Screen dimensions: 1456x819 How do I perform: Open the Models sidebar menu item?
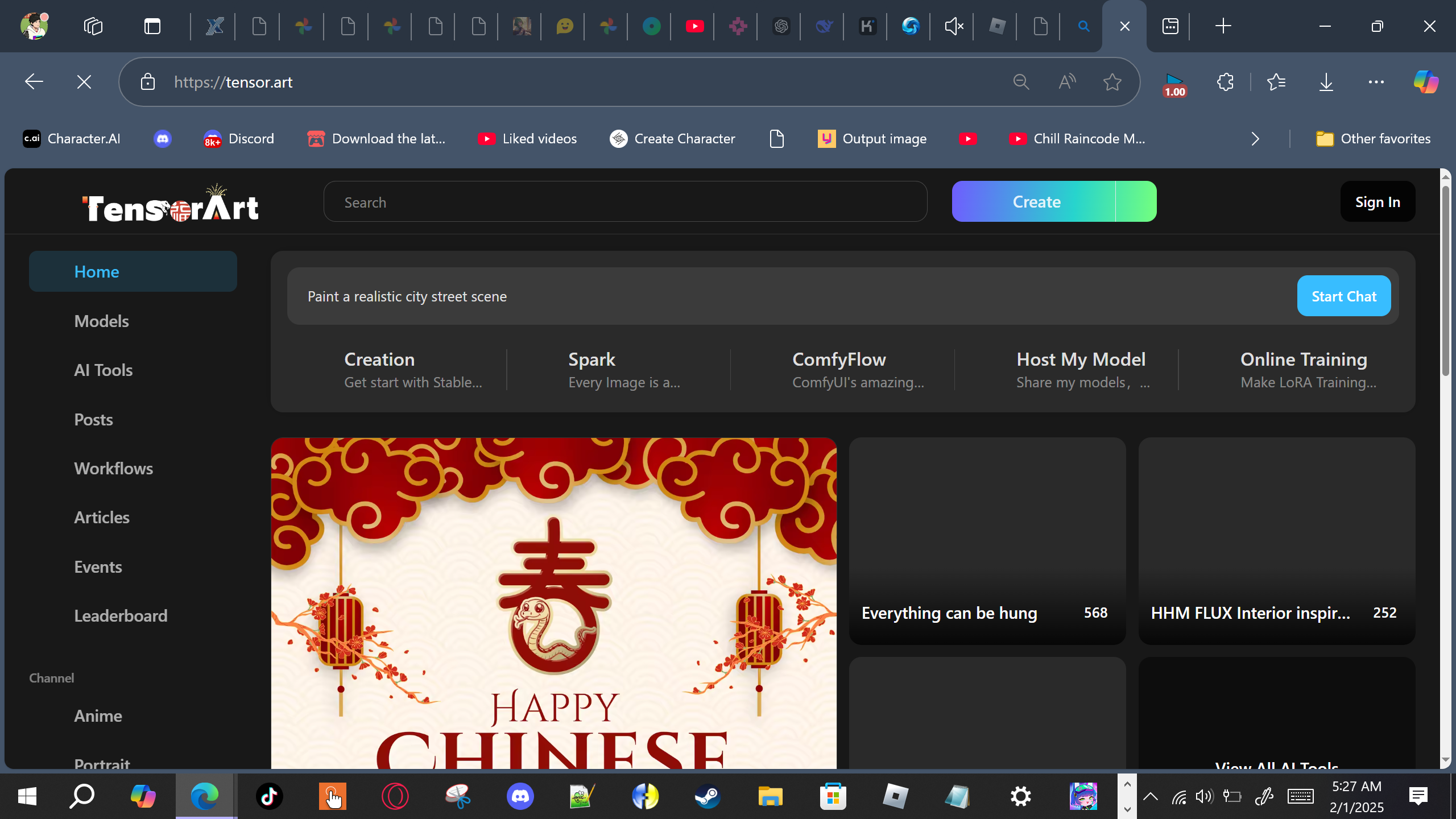(101, 321)
